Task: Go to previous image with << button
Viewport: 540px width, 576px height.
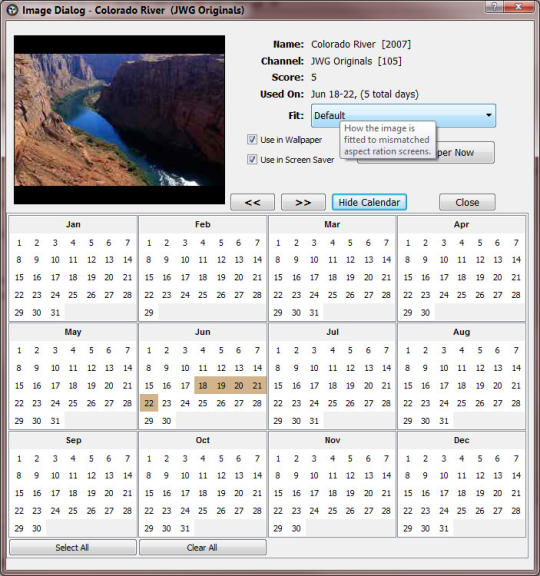Action: point(252,202)
